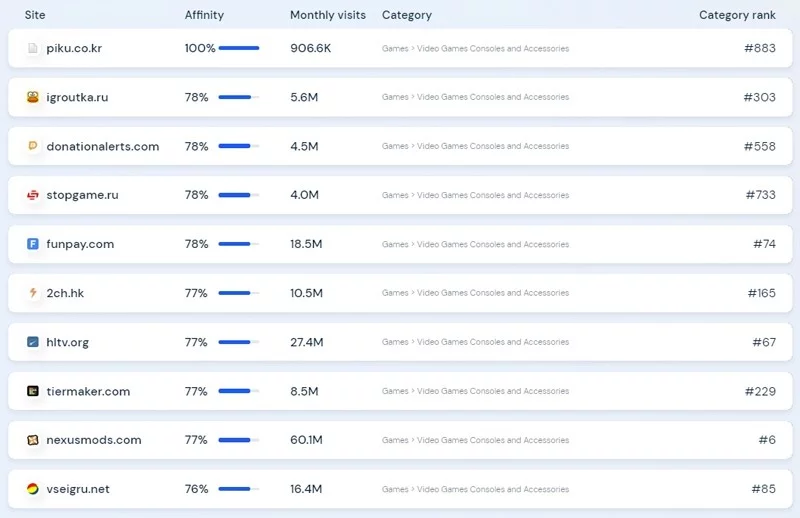Screen dimensions: 800x518
Task: Select the 4.0M monthly visits value
Action: [304, 195]
